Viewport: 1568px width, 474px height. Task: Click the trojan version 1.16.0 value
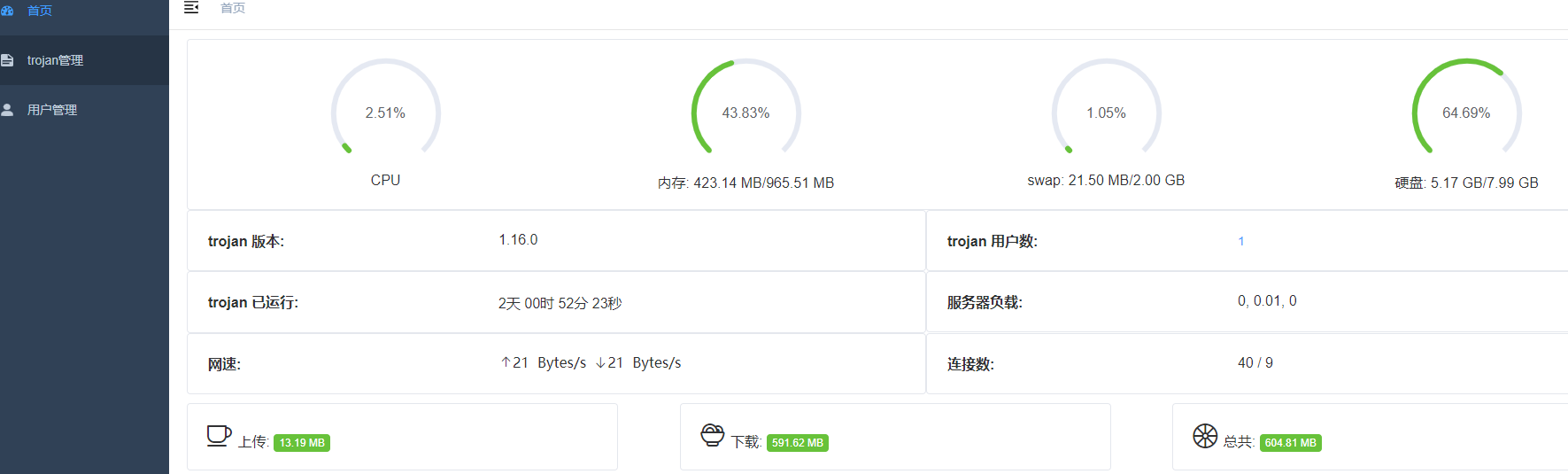[x=518, y=240]
